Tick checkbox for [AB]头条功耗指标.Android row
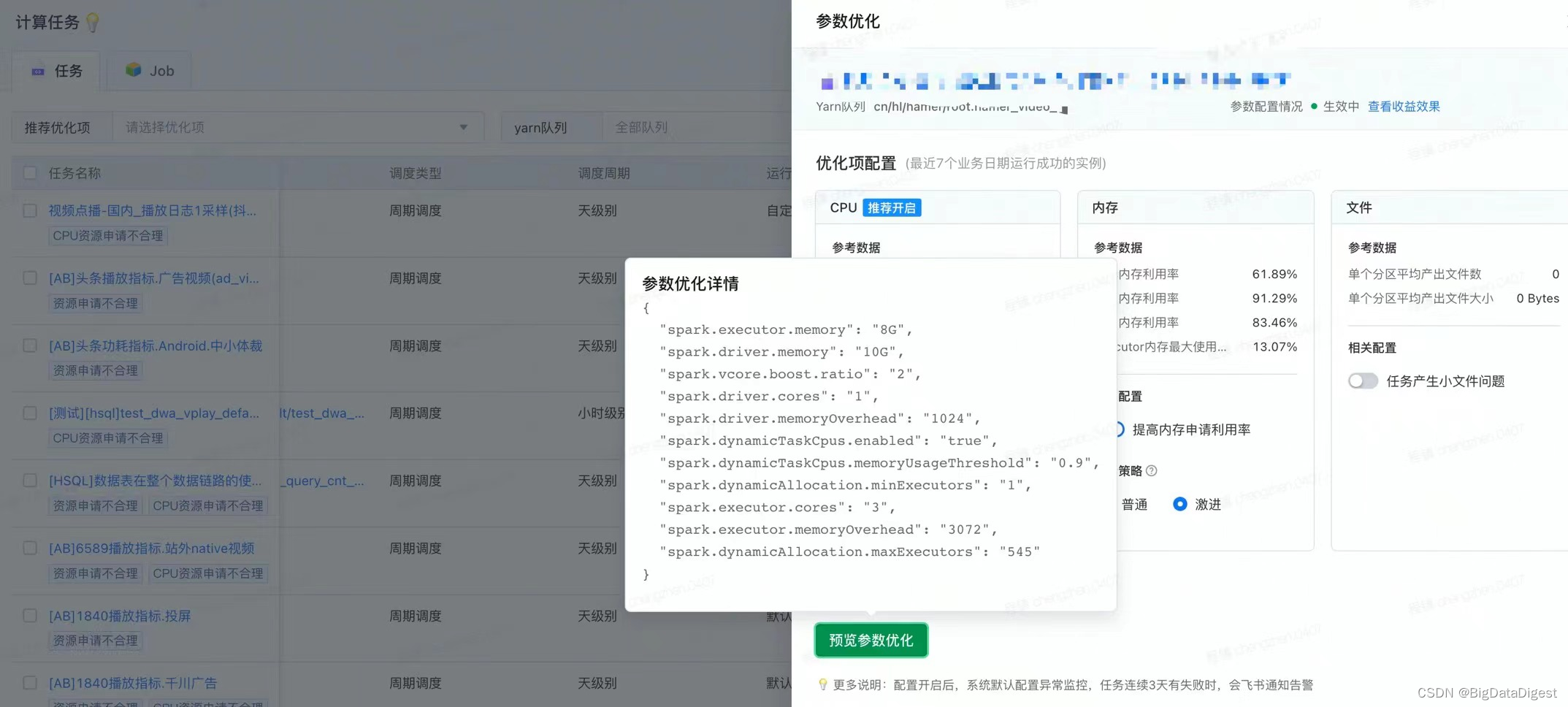Viewport: 1568px width, 707px height. coord(30,345)
